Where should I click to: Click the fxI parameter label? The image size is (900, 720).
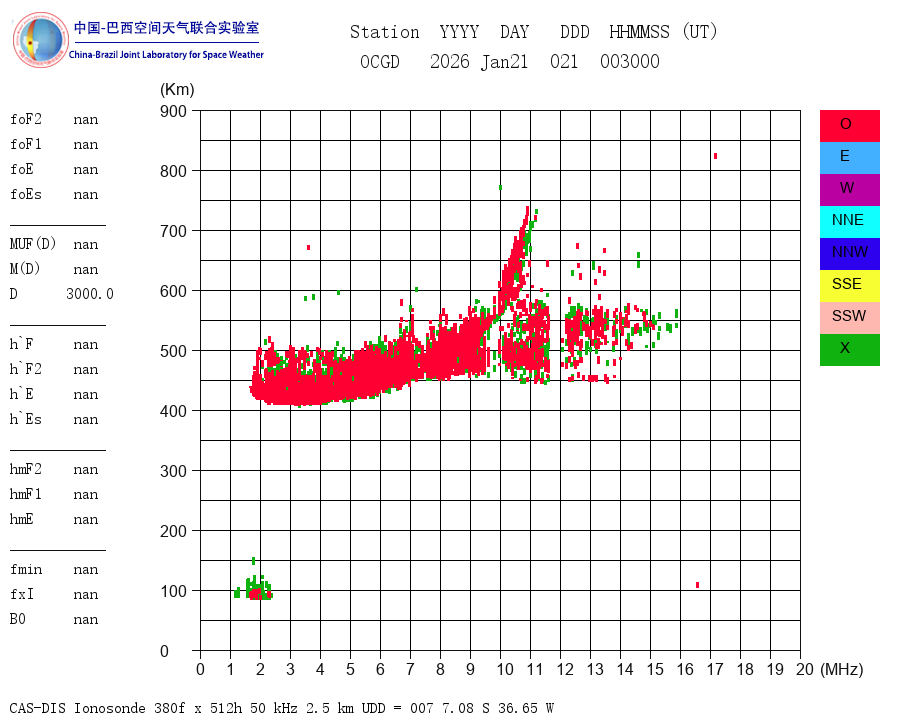22,594
